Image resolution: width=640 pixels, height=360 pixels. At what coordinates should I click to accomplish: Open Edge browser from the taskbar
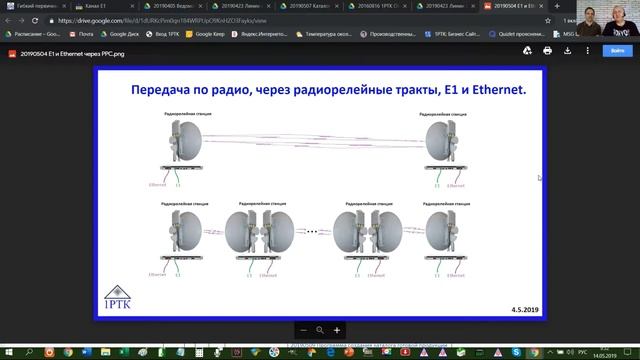[330, 352]
